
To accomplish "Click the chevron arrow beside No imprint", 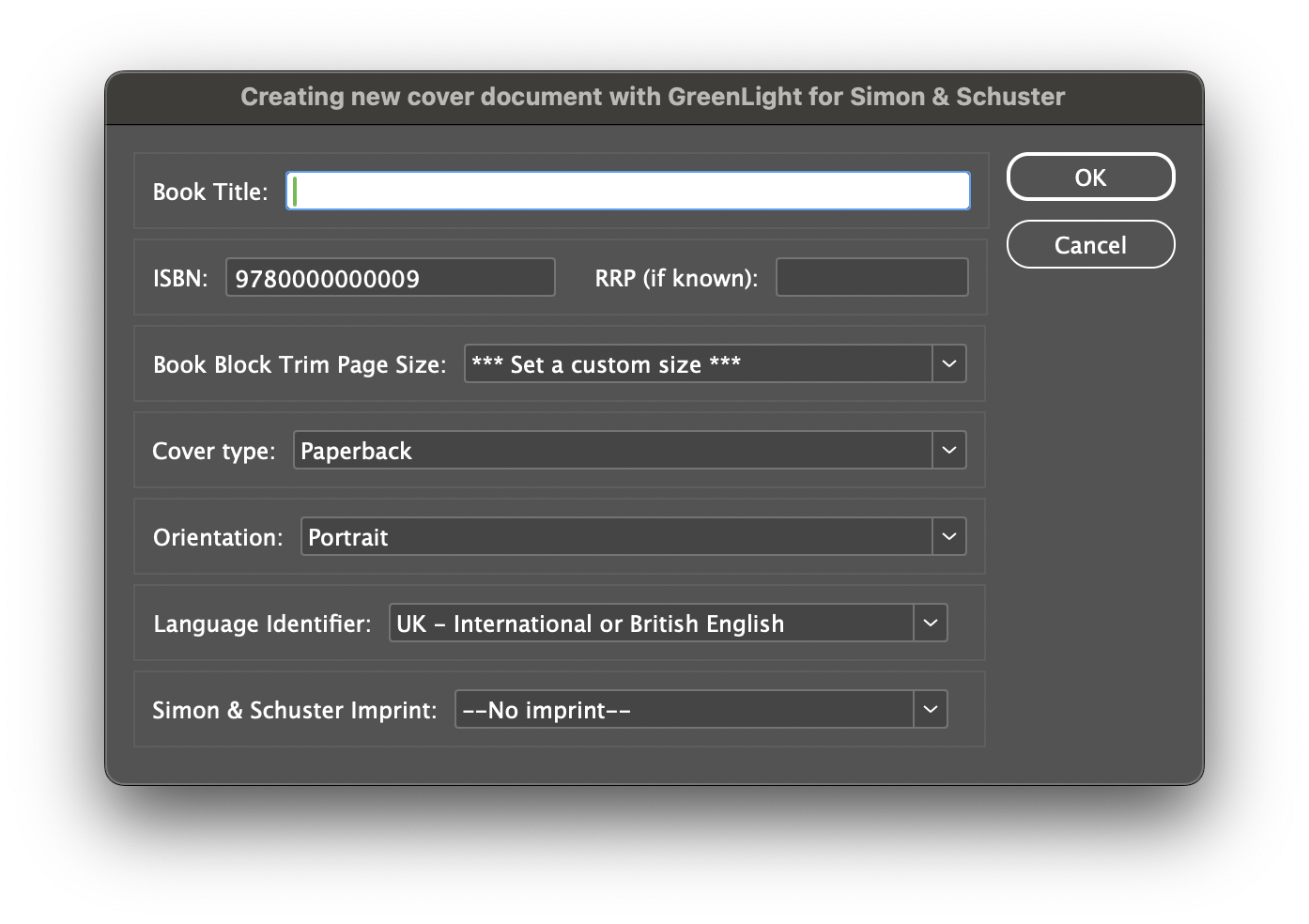I will coord(931,710).
